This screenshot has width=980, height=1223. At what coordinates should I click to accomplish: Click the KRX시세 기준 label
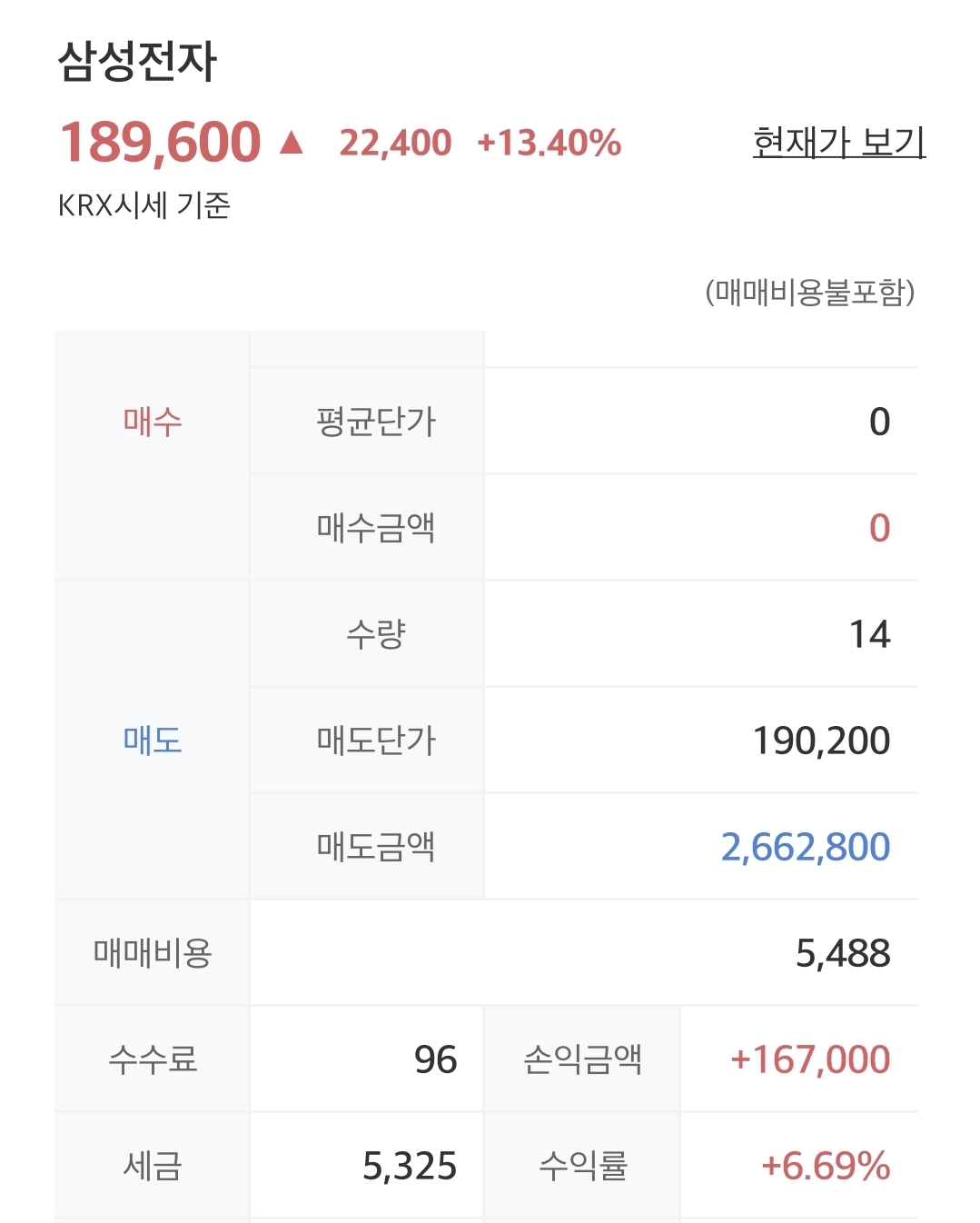pos(144,205)
